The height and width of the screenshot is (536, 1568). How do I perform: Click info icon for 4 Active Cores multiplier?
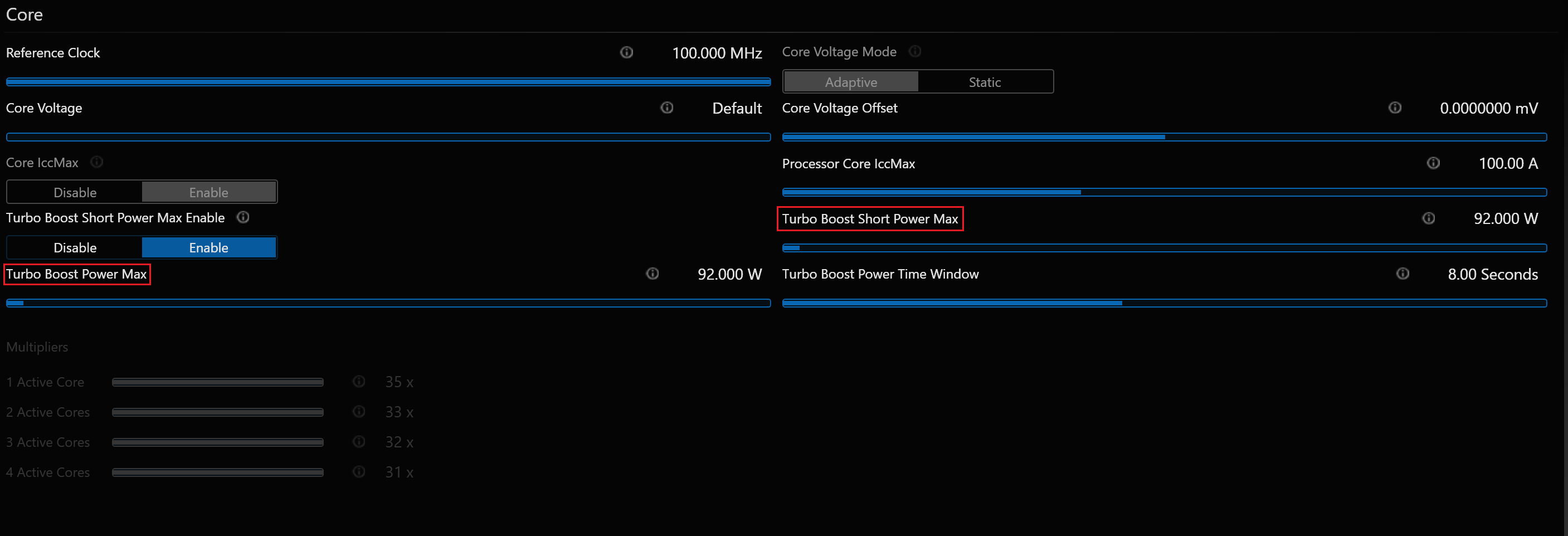click(x=359, y=471)
